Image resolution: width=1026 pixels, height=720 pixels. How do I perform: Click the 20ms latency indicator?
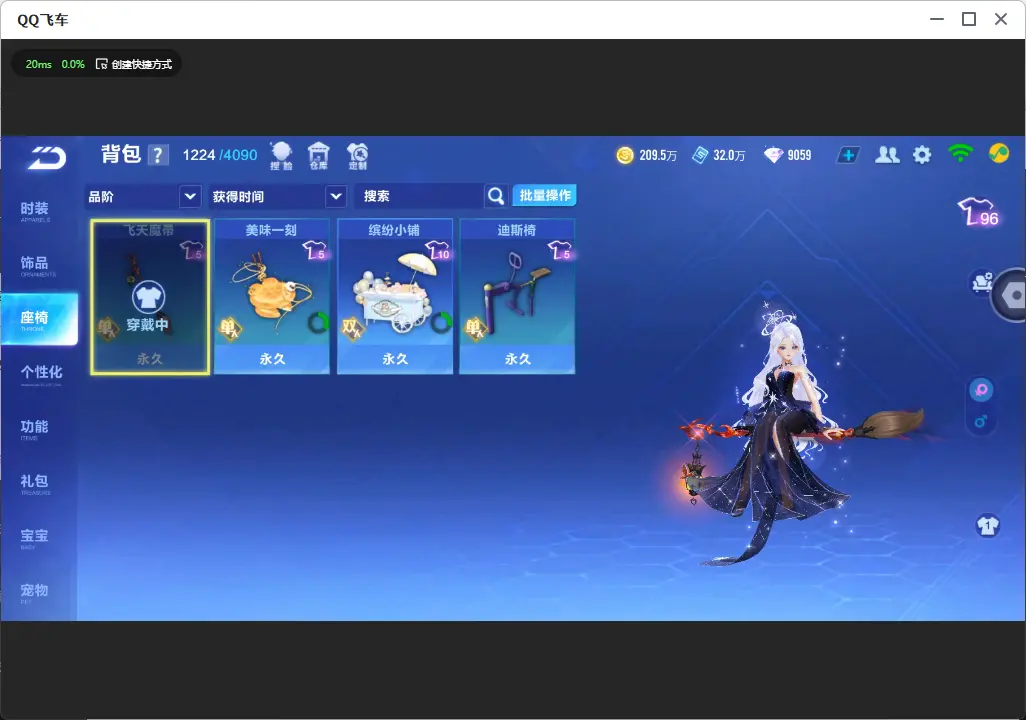[x=39, y=64]
